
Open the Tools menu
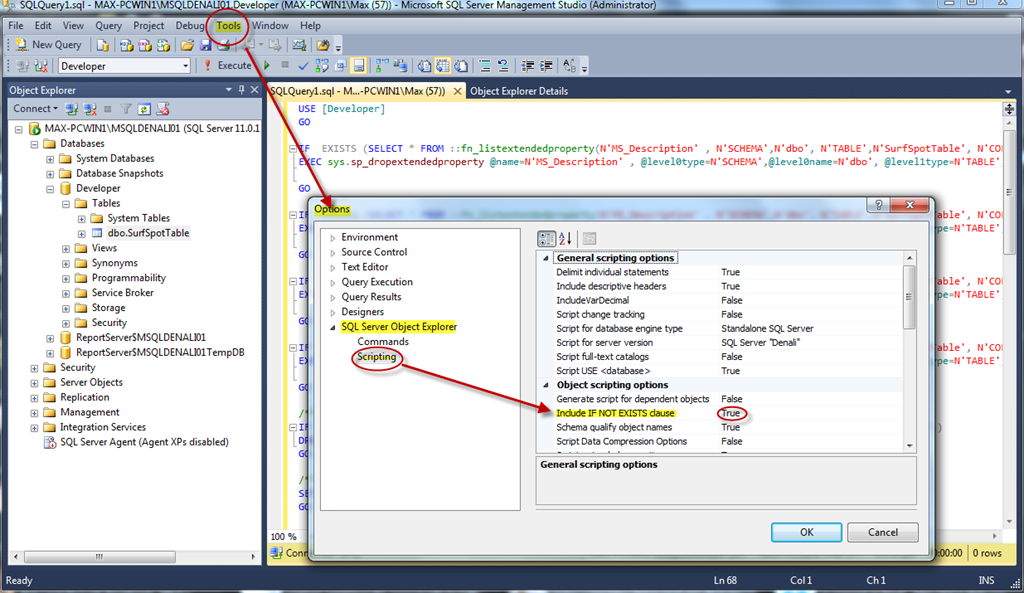pos(229,25)
